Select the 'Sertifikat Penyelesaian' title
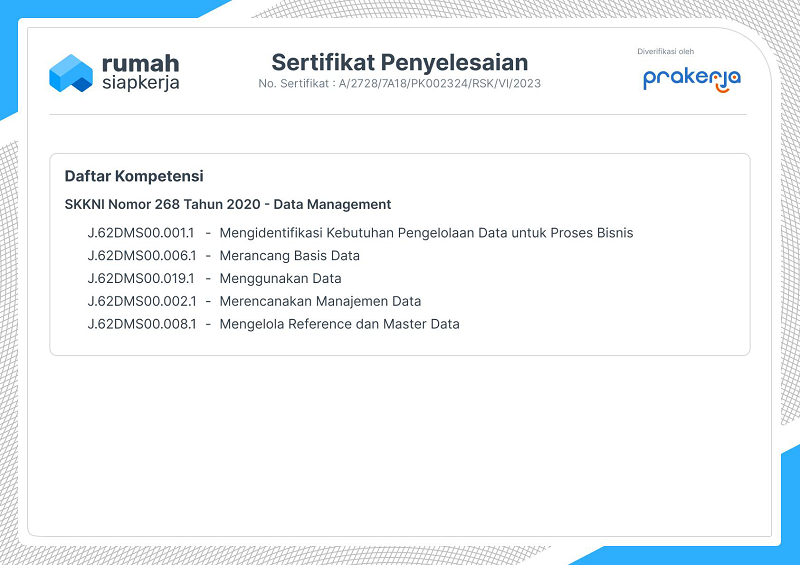 [x=399, y=62]
